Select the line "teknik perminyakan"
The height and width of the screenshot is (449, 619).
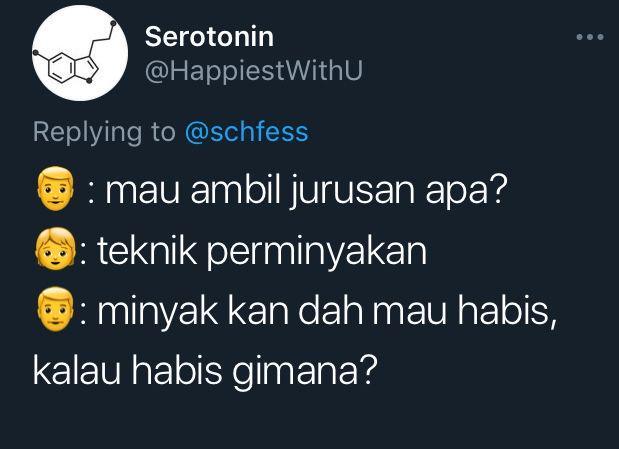pos(262,252)
